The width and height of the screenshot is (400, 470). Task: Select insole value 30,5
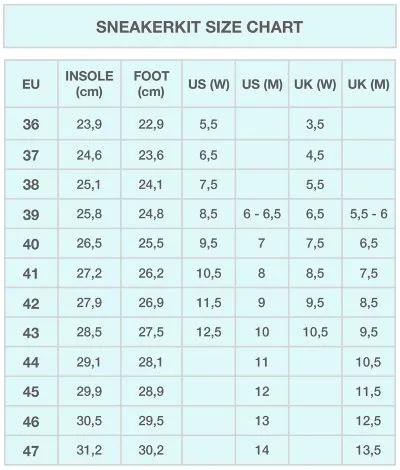89,420
